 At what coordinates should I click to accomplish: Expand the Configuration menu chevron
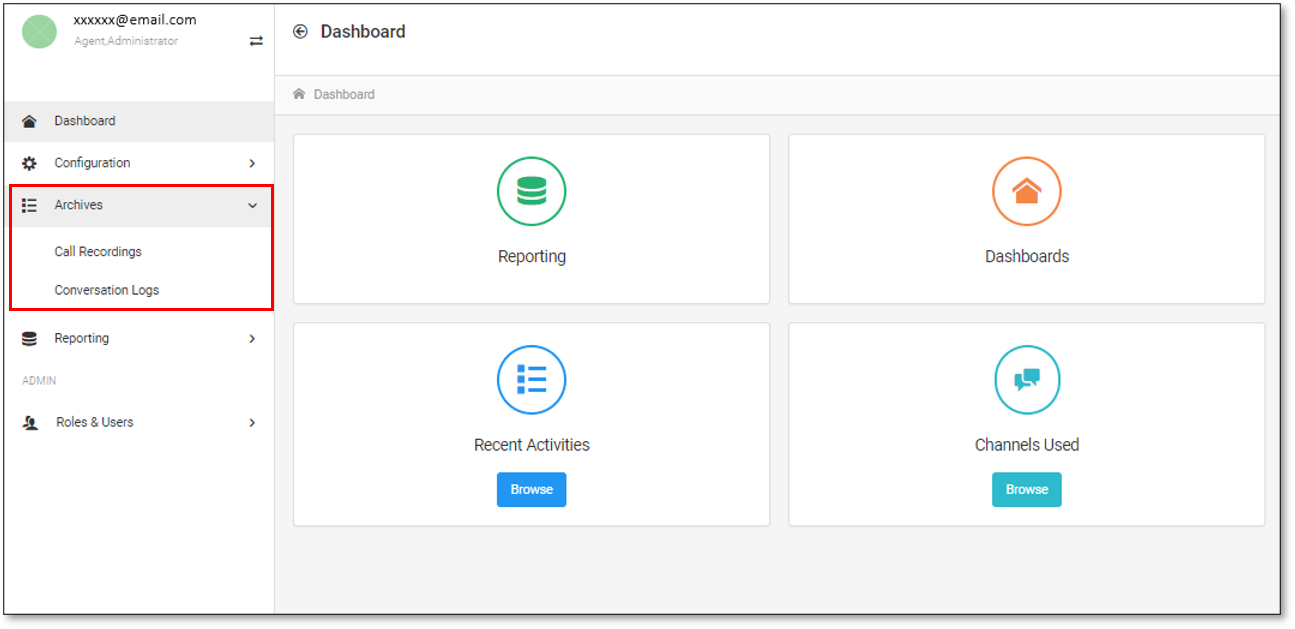[252, 163]
